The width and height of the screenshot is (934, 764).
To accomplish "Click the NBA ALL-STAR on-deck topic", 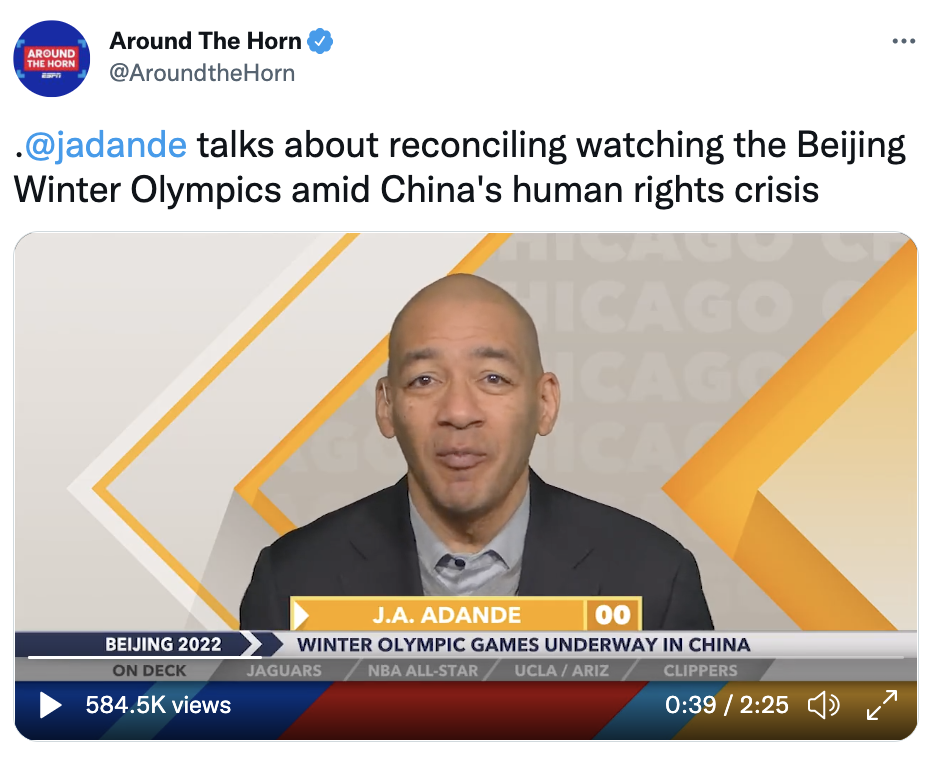I will click(x=423, y=671).
